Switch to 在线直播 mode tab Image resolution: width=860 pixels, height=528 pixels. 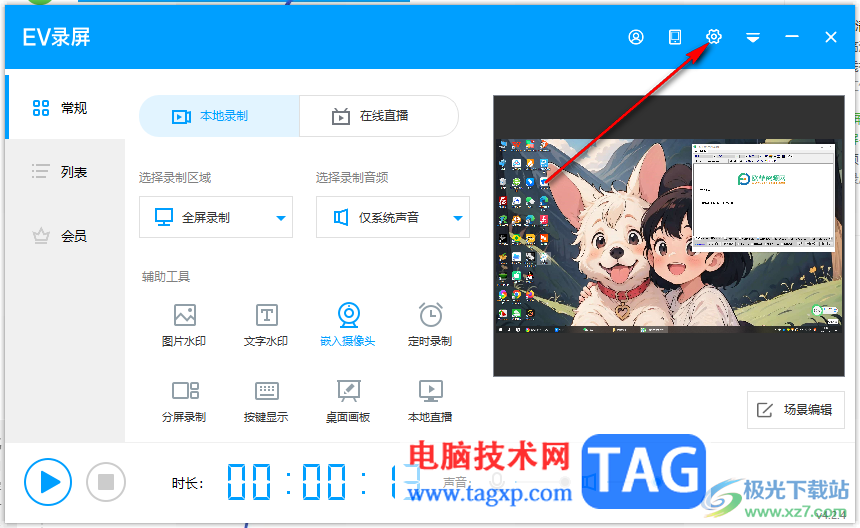coord(378,116)
